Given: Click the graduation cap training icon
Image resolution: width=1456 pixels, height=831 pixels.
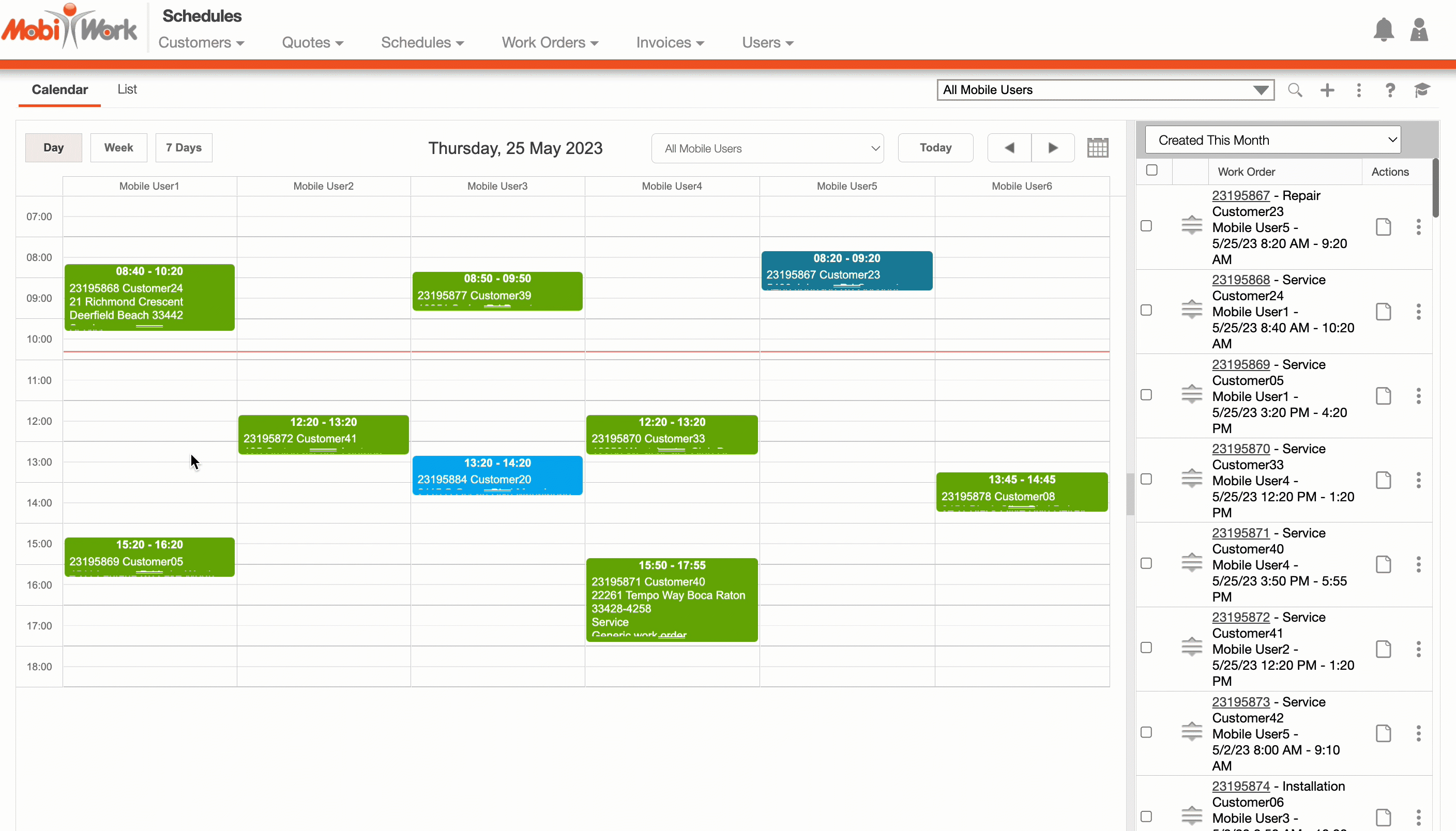Looking at the screenshot, I should coord(1422,90).
